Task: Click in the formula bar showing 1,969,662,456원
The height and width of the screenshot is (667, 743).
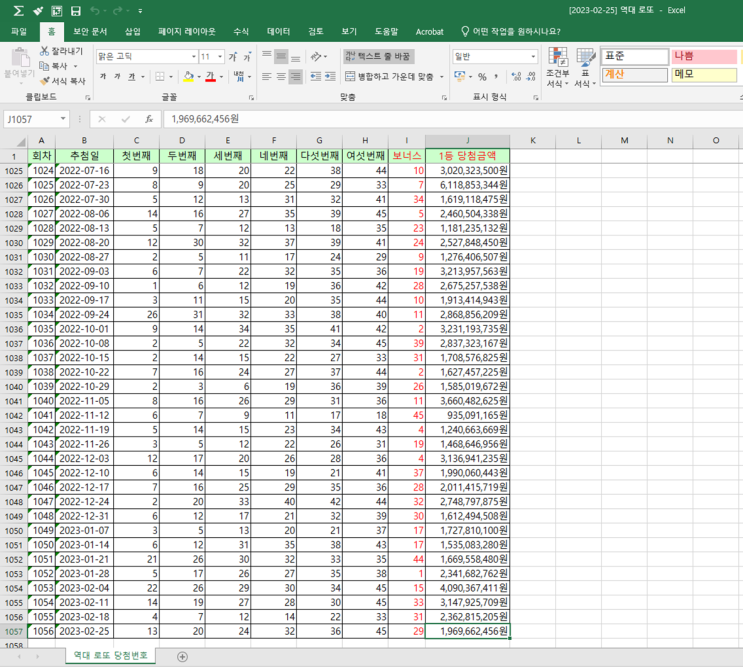Action: (x=453, y=119)
